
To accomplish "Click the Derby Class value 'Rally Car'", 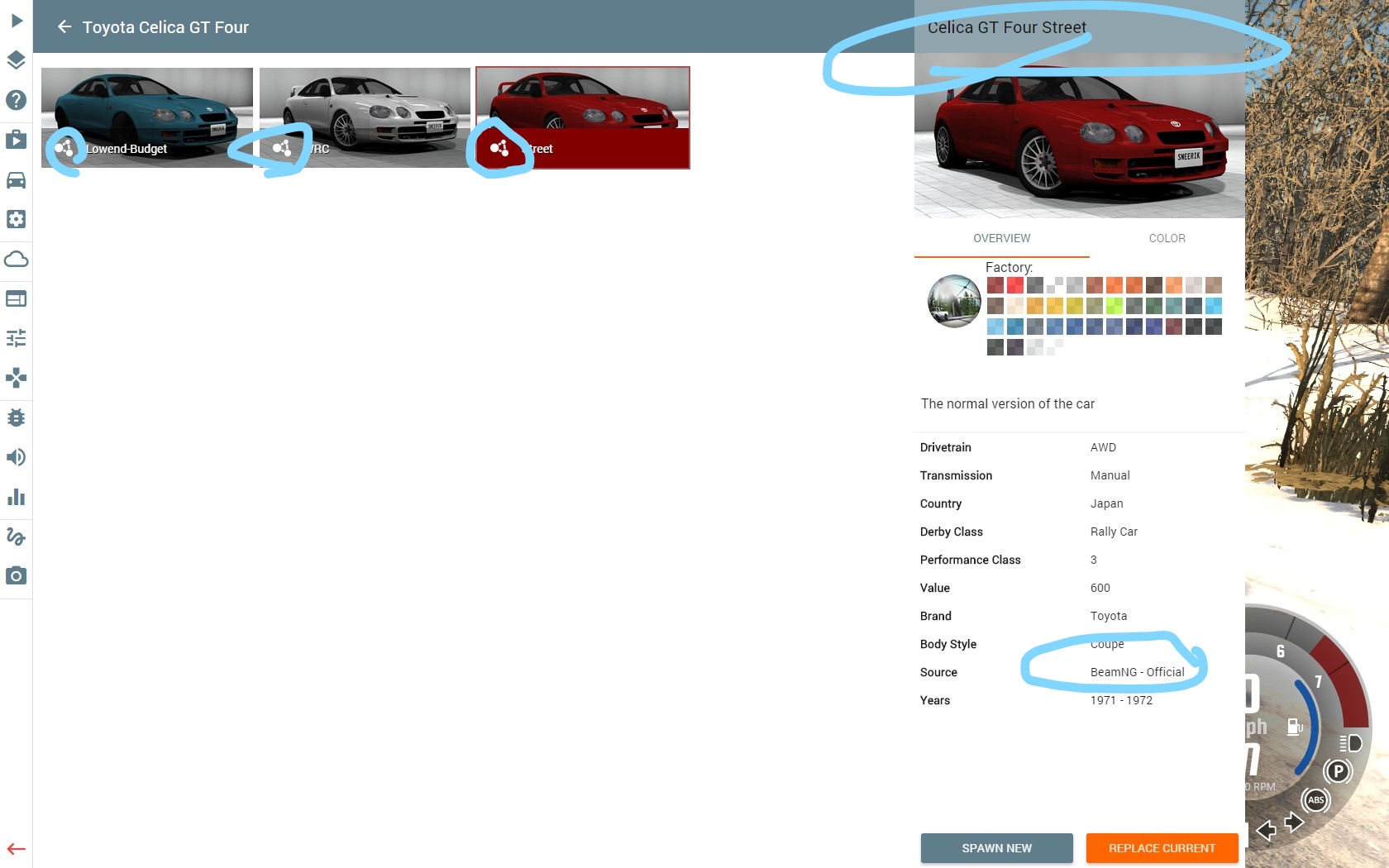I will (x=1114, y=532).
